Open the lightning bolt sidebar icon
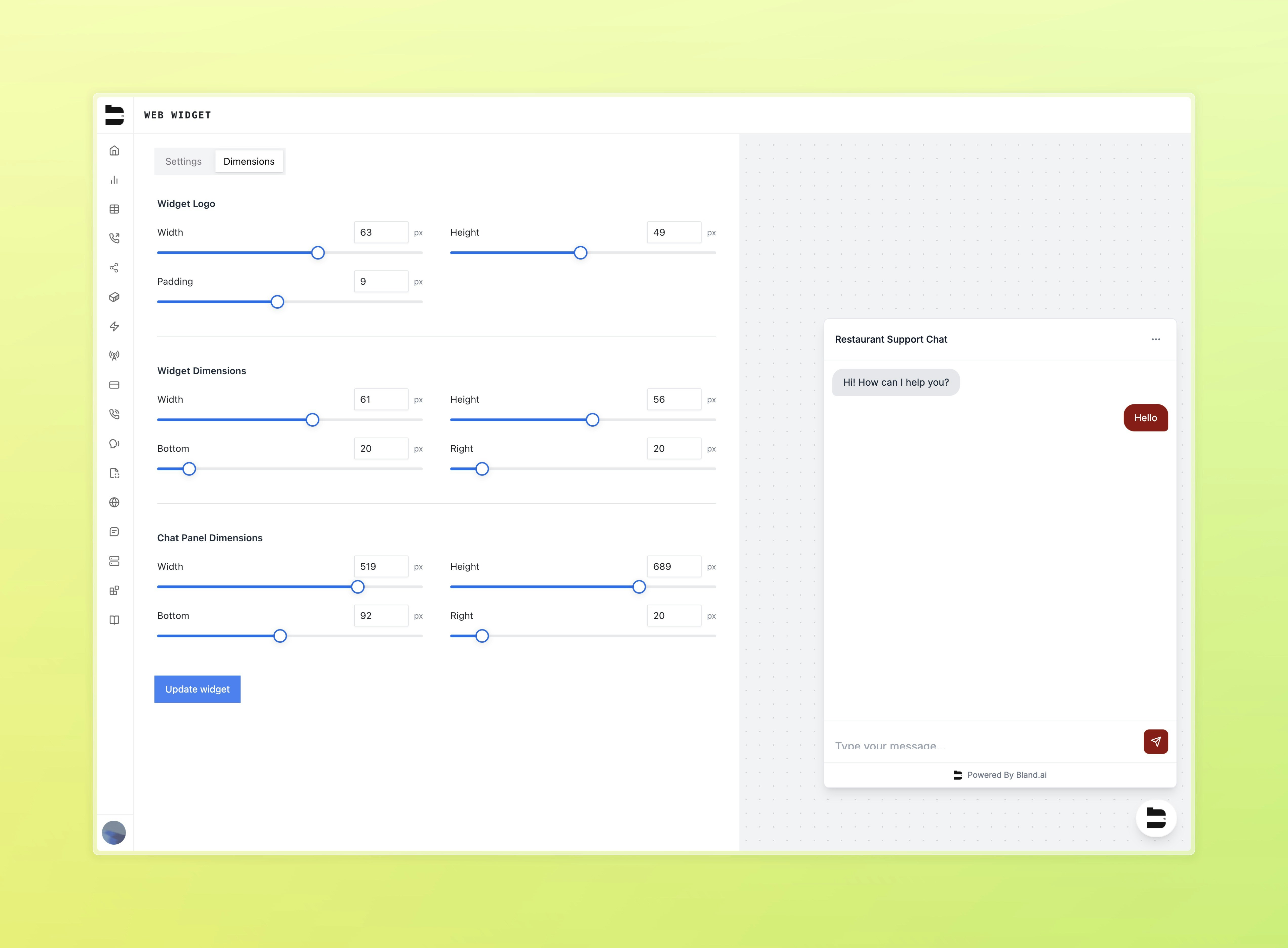Viewport: 1288px width, 948px height. pos(114,327)
